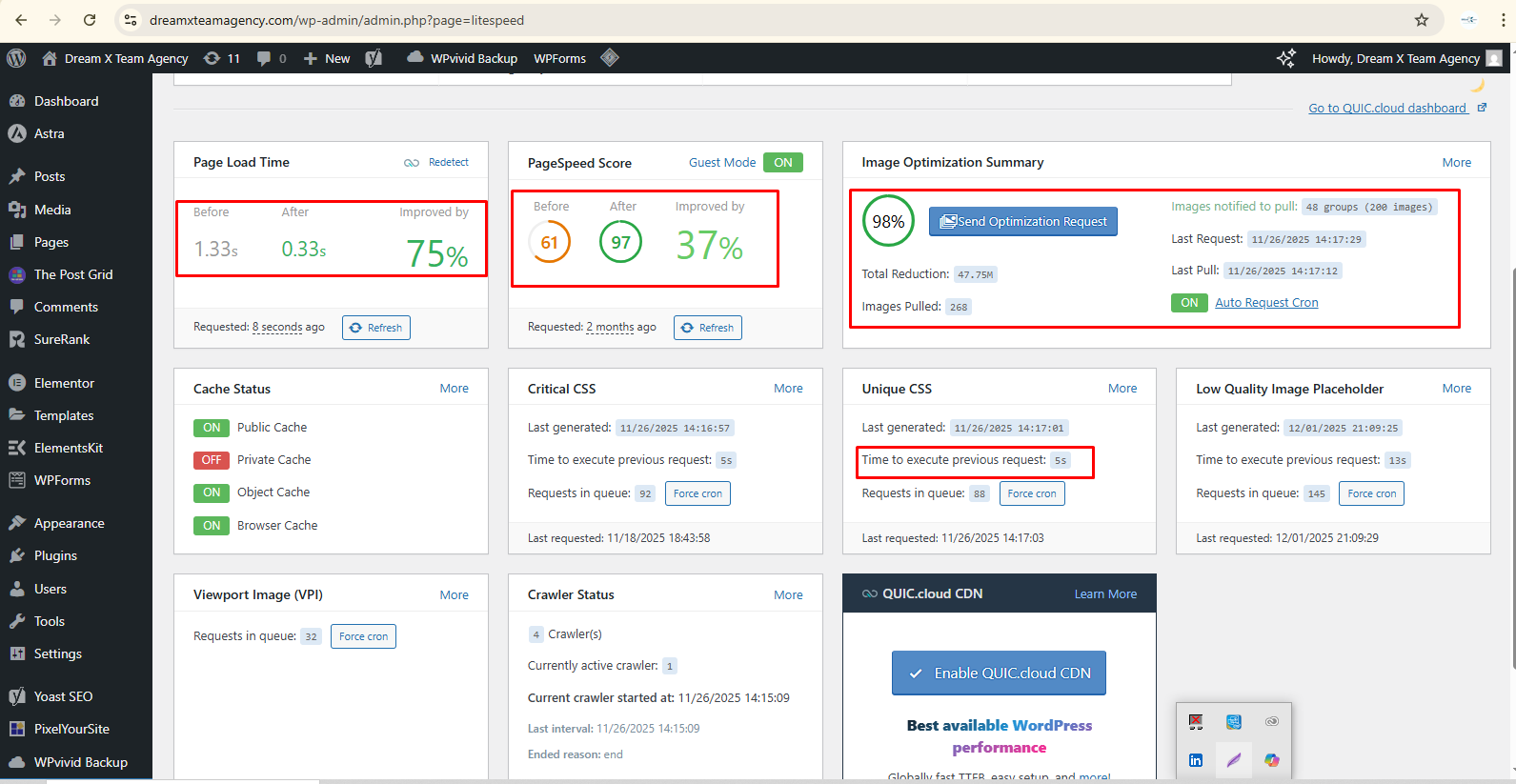Click the 98% image optimization progress circle
The height and width of the screenshot is (784, 1516).
(x=888, y=221)
